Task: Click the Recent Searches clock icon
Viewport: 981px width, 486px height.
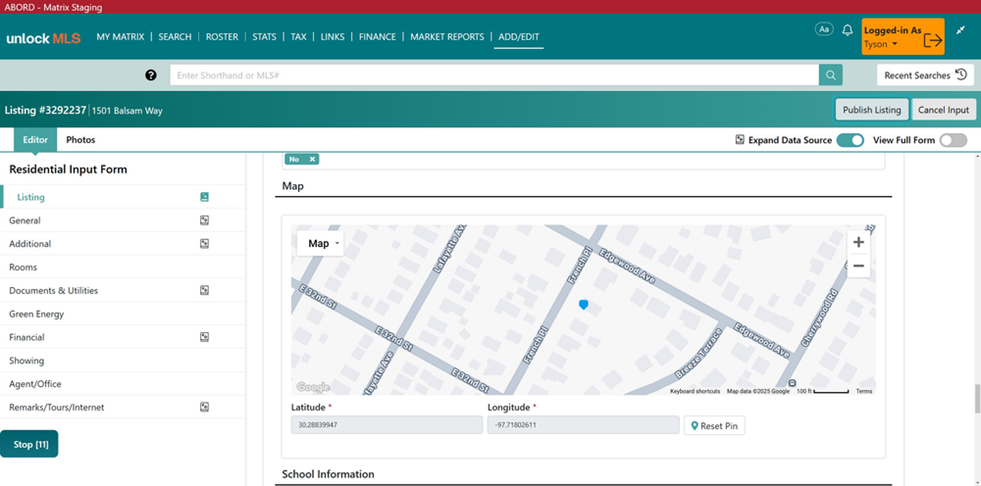Action: [x=961, y=75]
